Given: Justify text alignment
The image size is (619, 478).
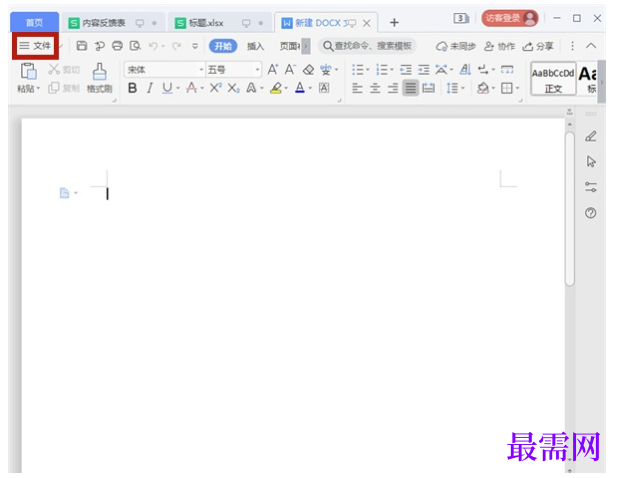Looking at the screenshot, I should click(411, 88).
